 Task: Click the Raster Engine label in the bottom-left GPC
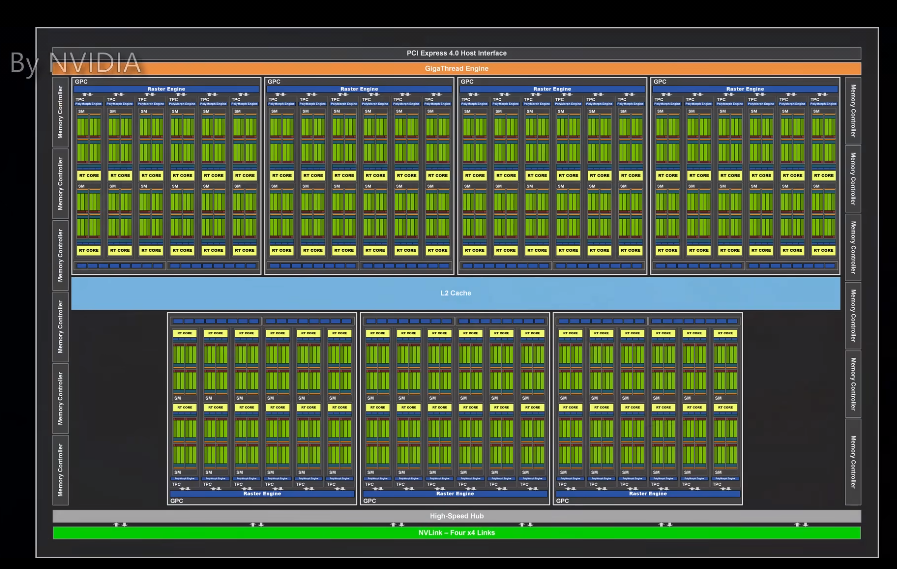(x=262, y=494)
